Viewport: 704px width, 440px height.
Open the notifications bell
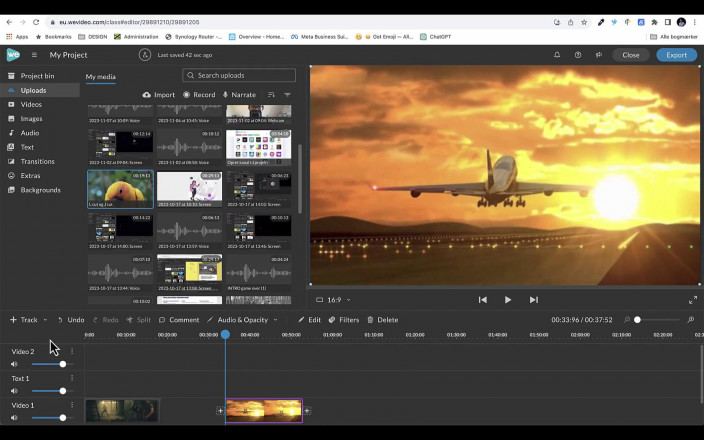tap(557, 55)
